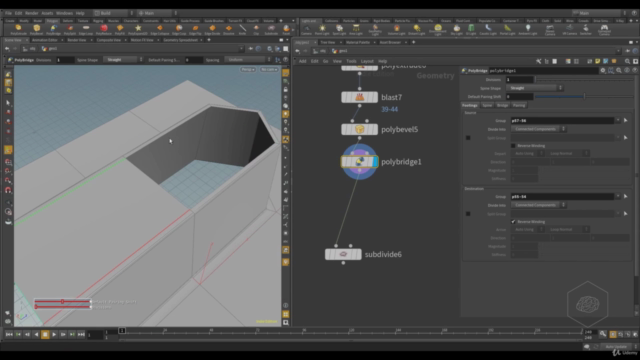Add an Area Light from shelf

click(356, 30)
